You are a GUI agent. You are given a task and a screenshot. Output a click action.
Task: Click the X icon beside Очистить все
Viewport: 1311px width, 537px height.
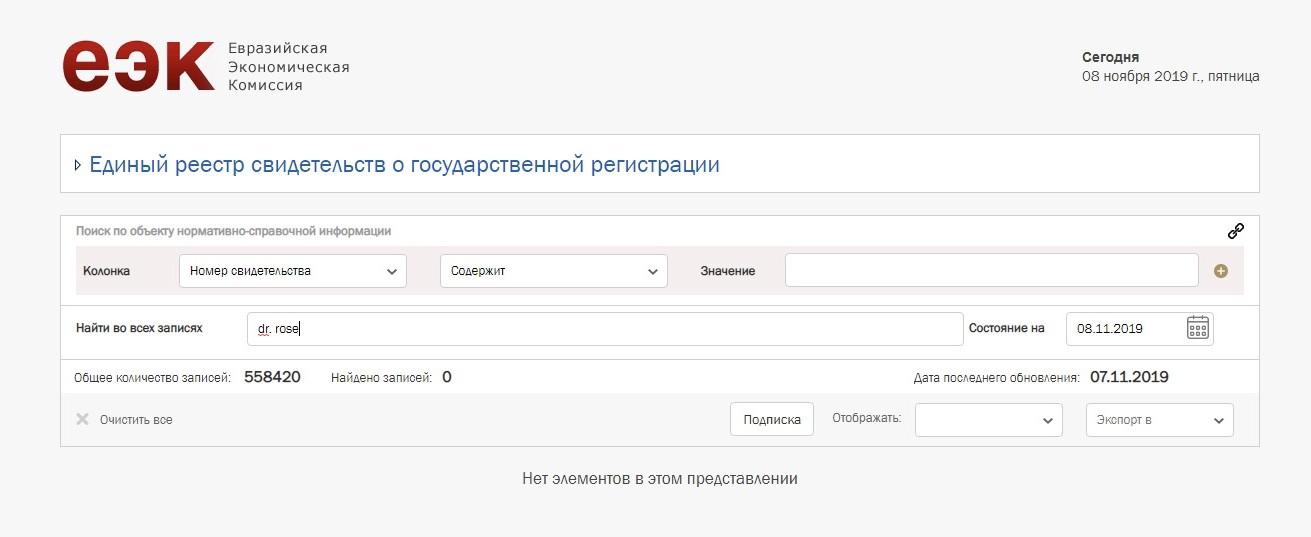click(x=83, y=419)
